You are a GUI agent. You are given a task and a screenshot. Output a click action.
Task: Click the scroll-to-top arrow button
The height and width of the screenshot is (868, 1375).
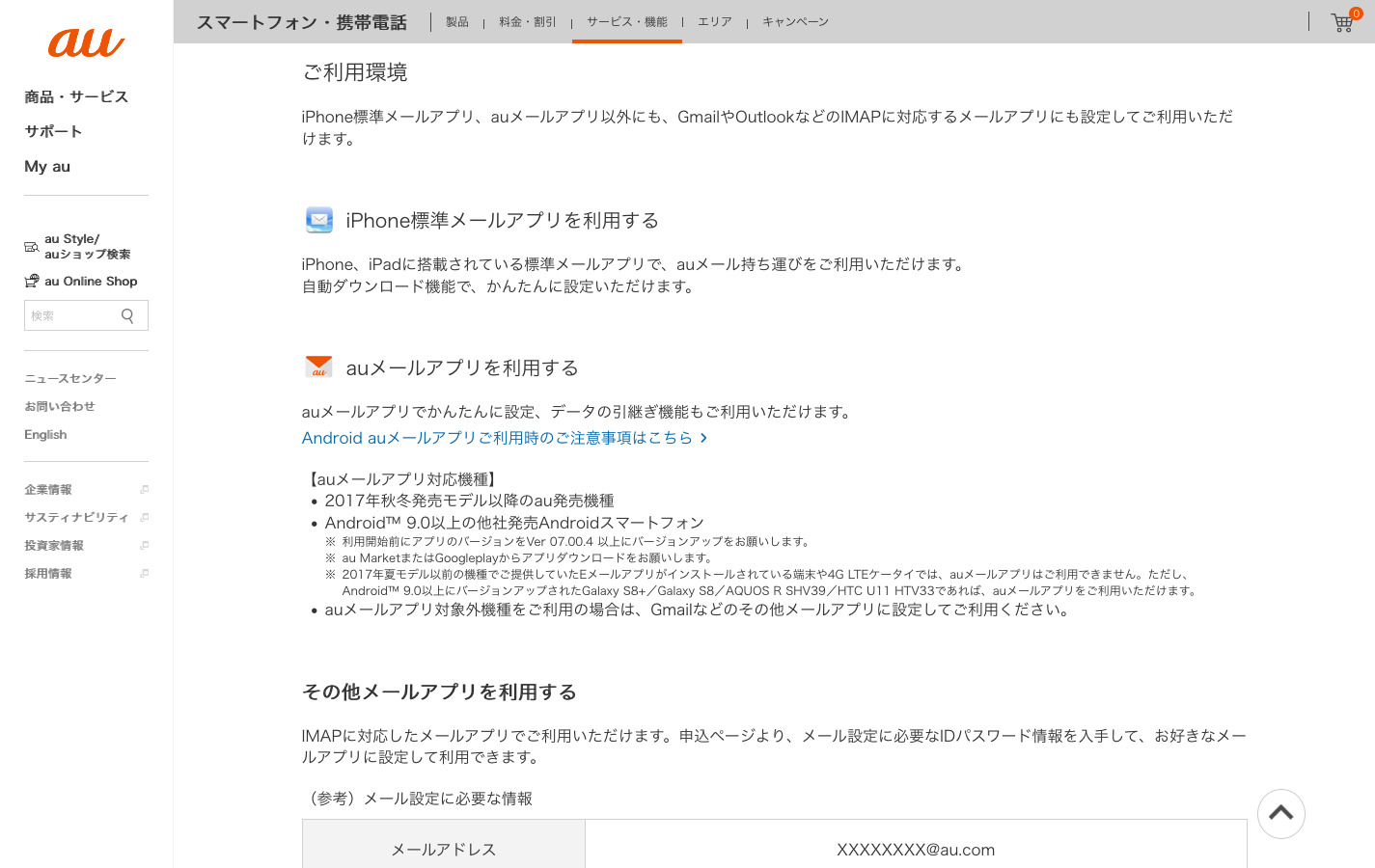coord(1280,813)
